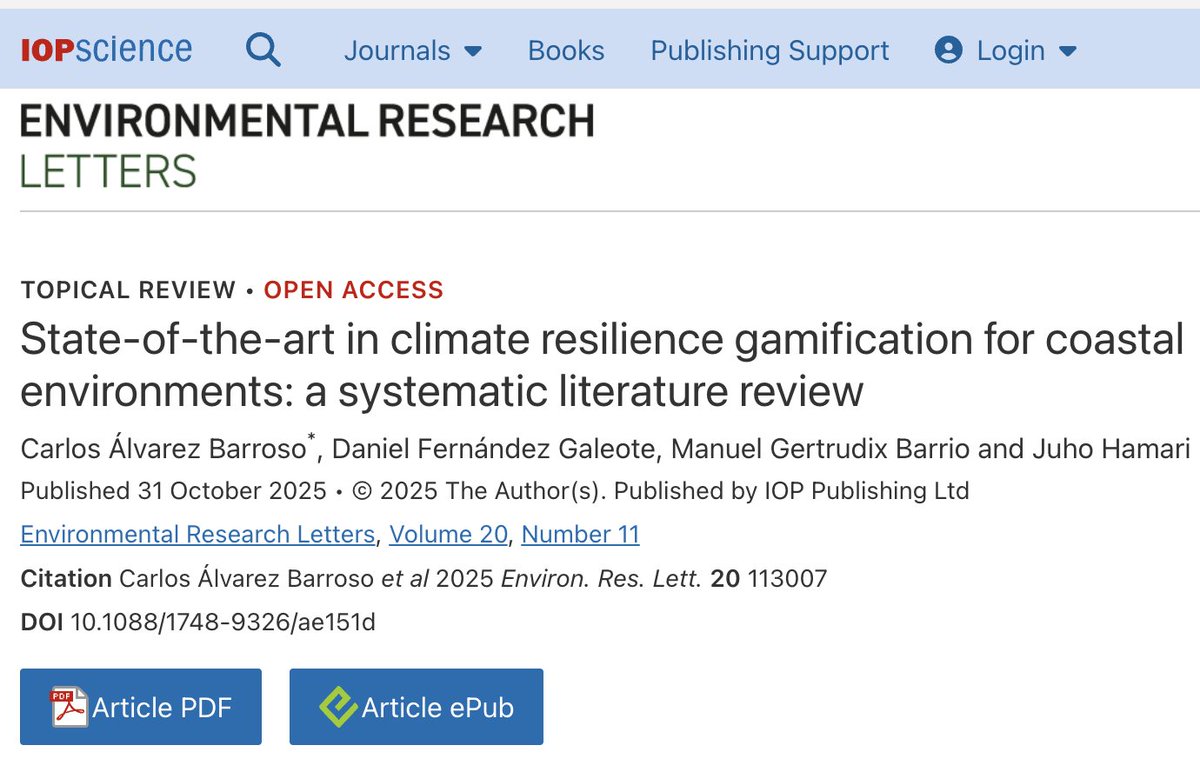Click the TOPICAL REVIEW label
Image resolution: width=1200 pixels, height=772 pixels.
click(x=128, y=290)
